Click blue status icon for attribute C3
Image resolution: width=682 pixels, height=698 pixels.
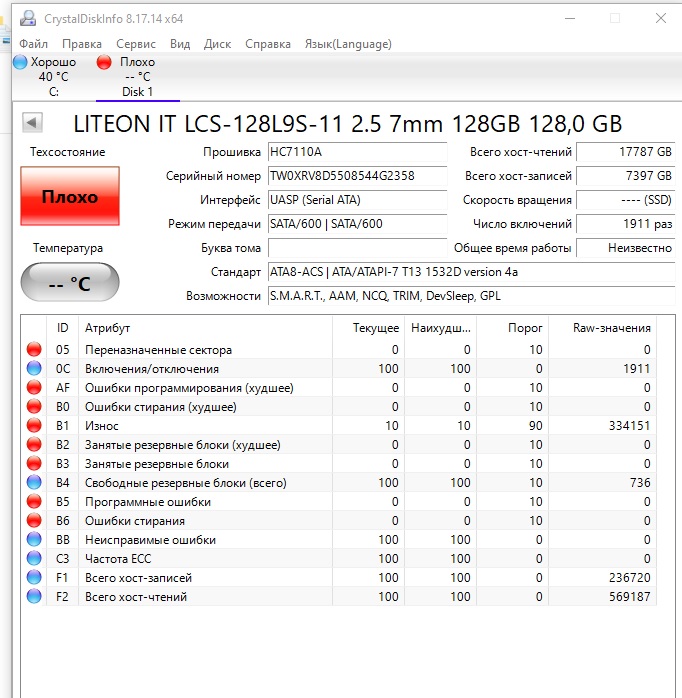tap(34, 559)
